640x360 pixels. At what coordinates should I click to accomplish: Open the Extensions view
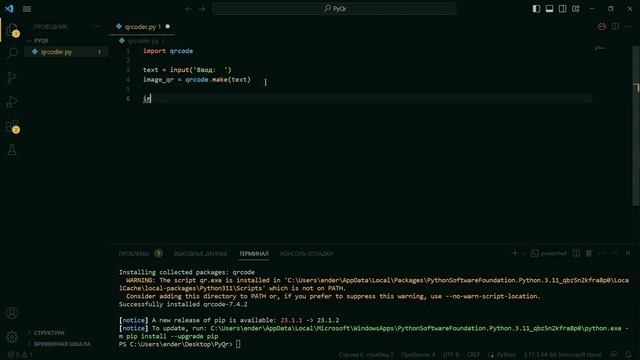(12, 126)
